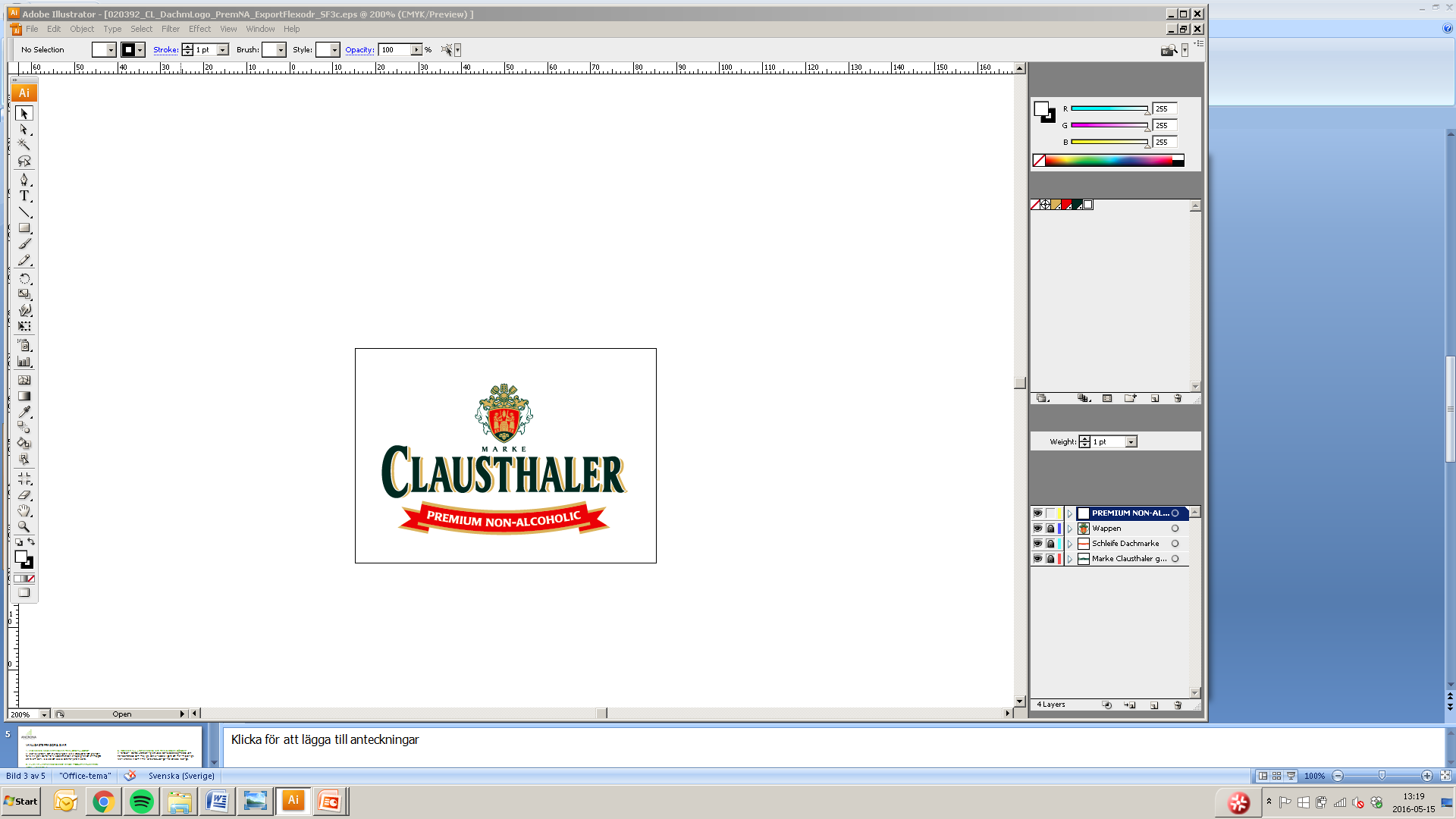Image resolution: width=1456 pixels, height=819 pixels.
Task: Expand the Marke Clausthaler layer
Action: pos(1070,559)
